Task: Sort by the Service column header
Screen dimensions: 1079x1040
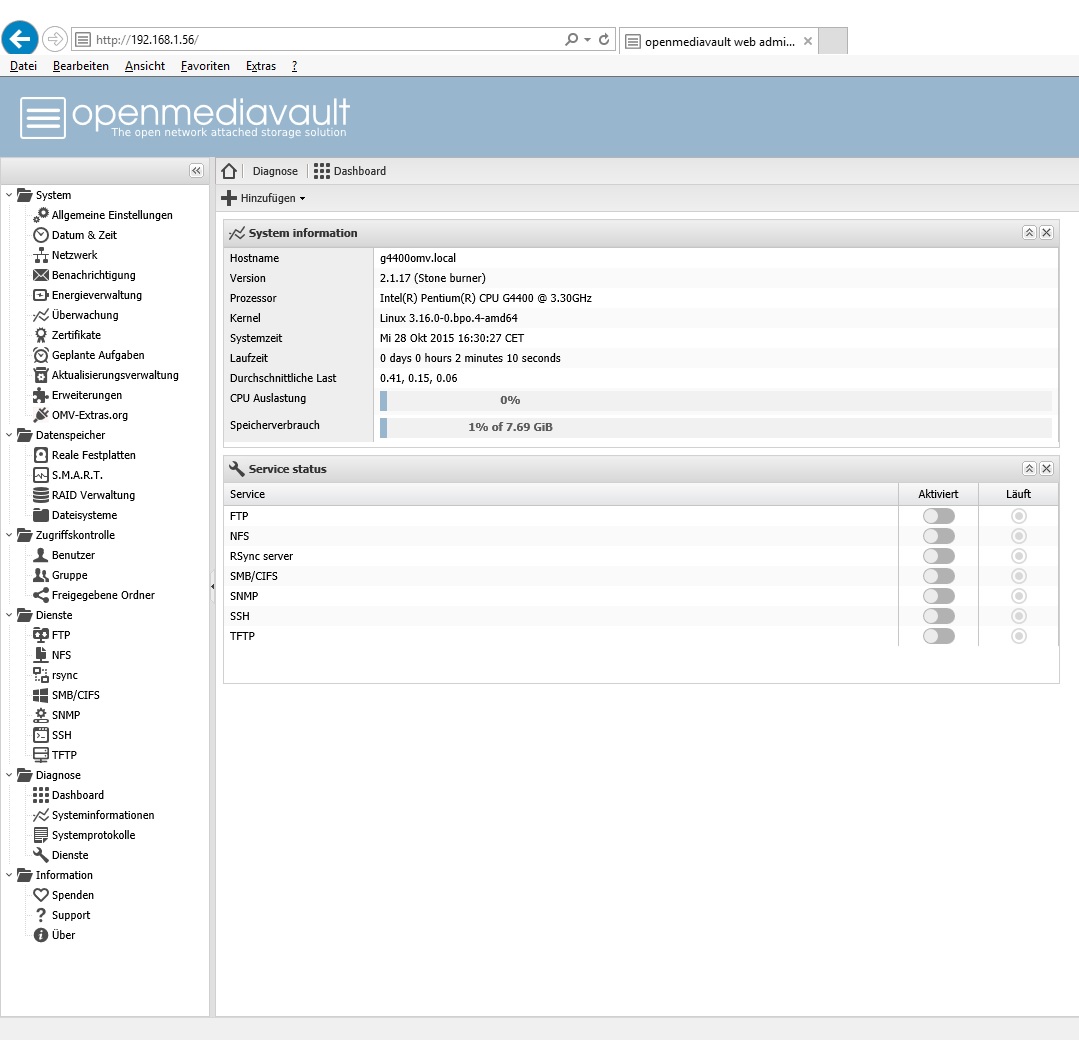Action: [x=561, y=494]
